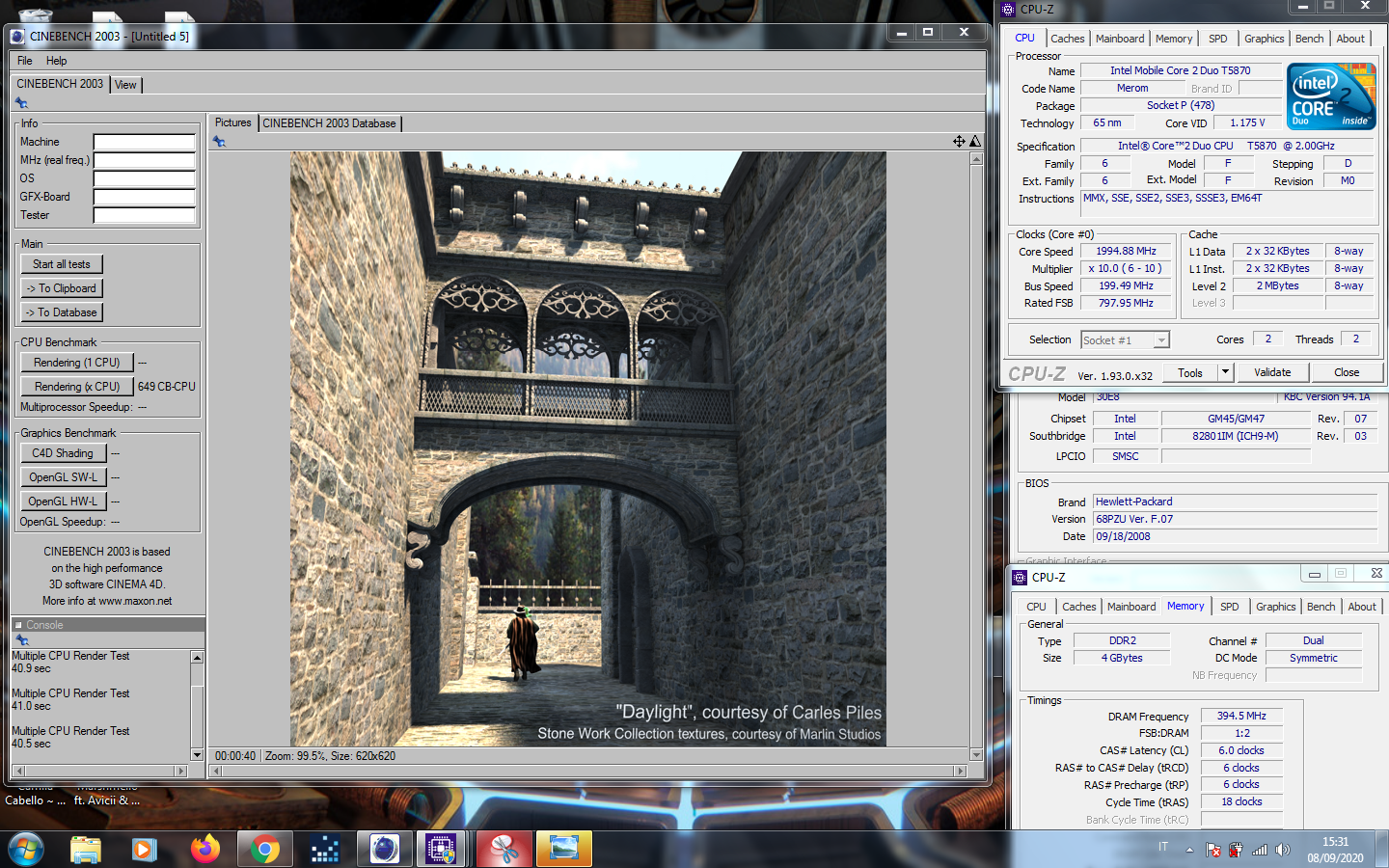Screen dimensions: 1389x868
Task: Run the OpenGL HW-L test
Action: tap(63, 502)
